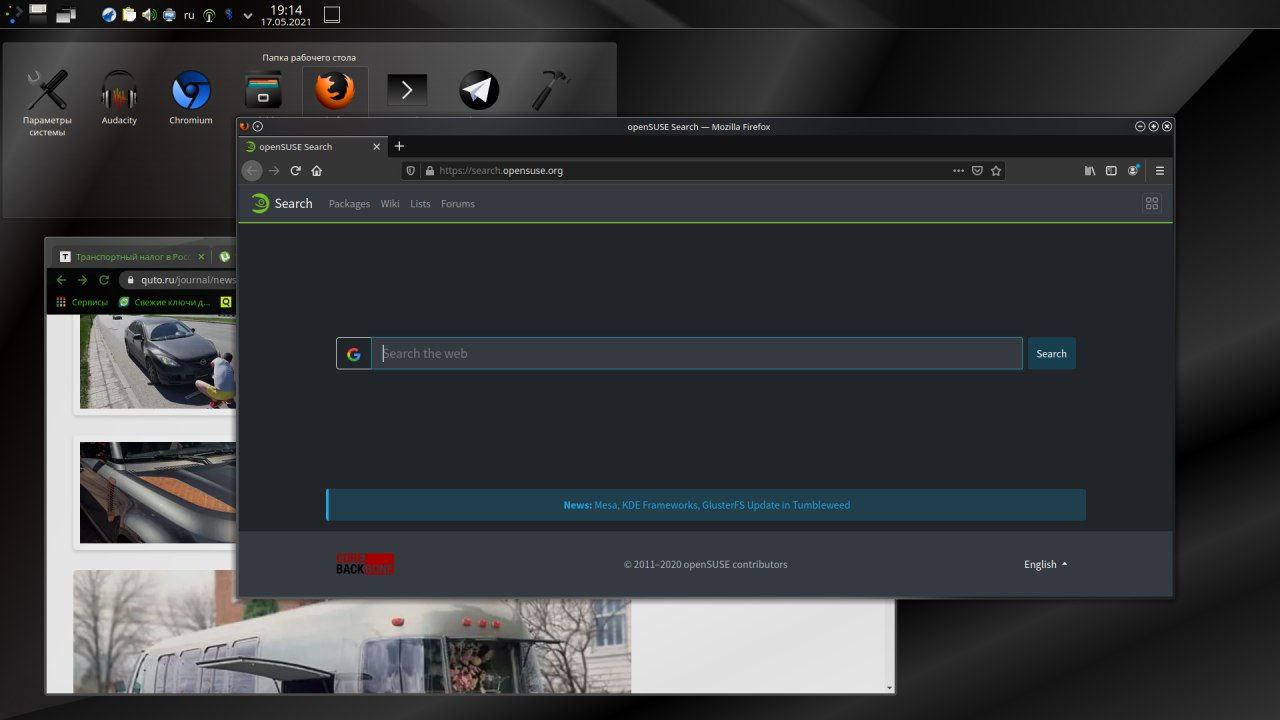
Task: Open Firefox hamburger menu
Action: point(1160,171)
